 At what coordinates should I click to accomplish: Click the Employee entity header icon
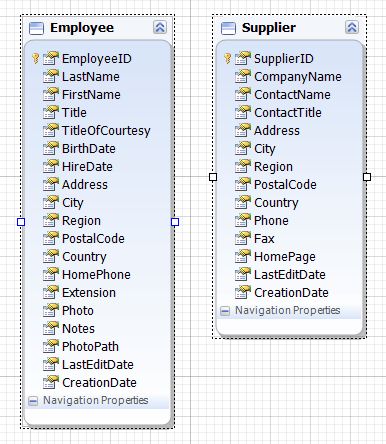(36, 28)
